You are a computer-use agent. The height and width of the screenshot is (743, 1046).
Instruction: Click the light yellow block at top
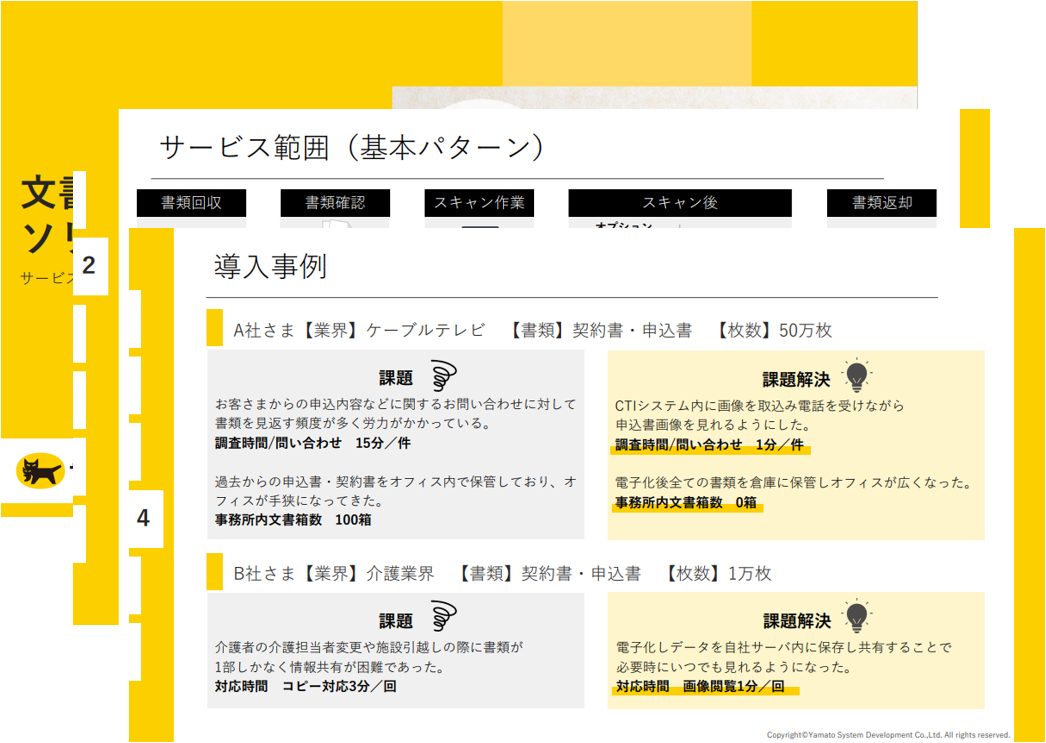coord(626,43)
